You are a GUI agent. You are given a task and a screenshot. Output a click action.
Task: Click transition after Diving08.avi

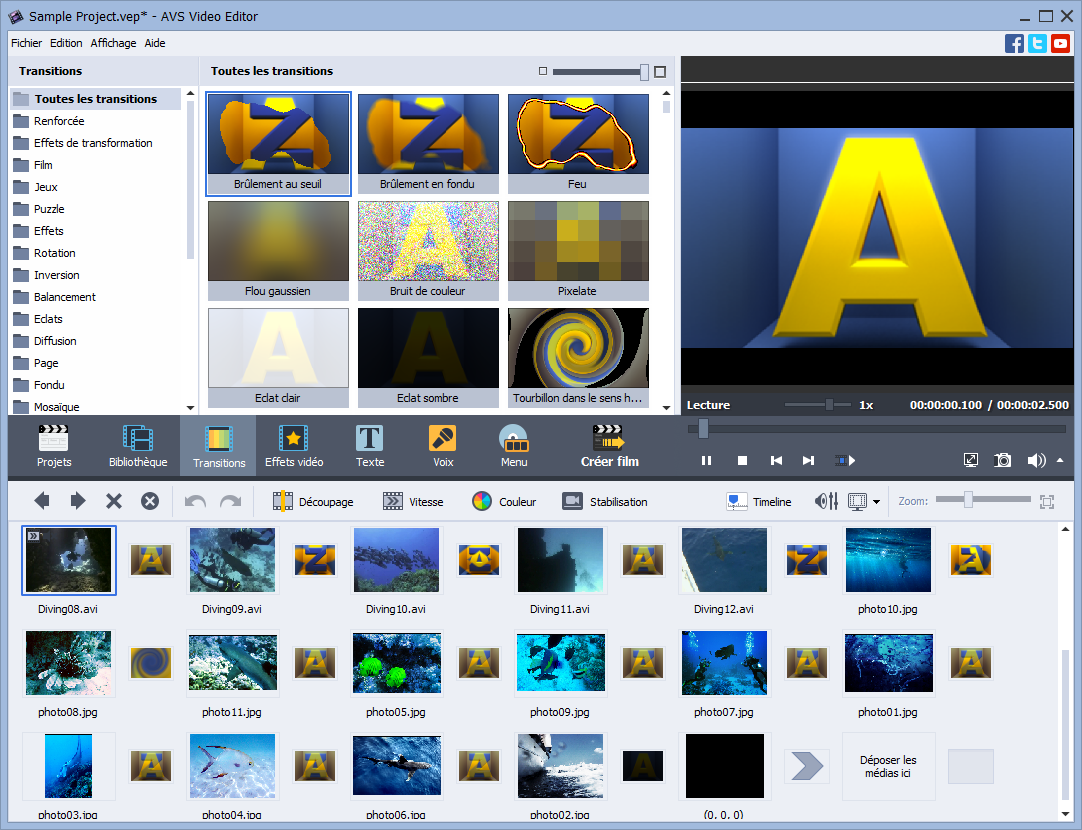point(150,560)
